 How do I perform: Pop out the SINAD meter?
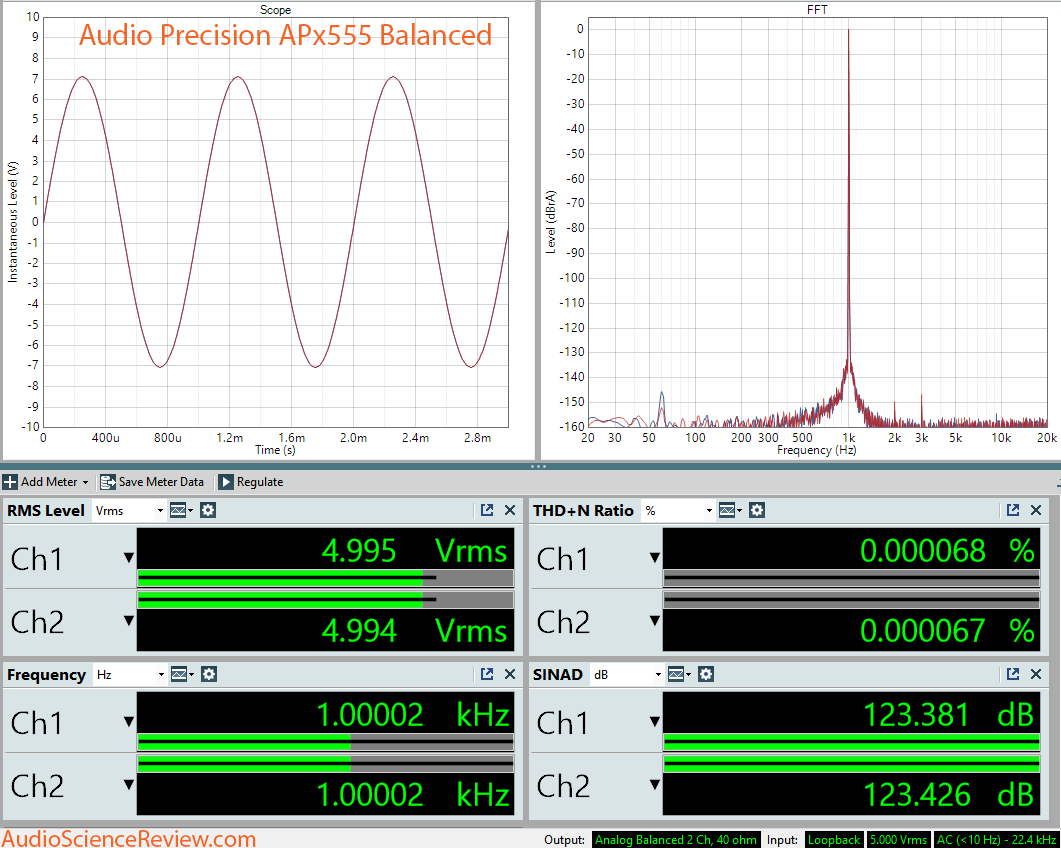tap(1012, 674)
